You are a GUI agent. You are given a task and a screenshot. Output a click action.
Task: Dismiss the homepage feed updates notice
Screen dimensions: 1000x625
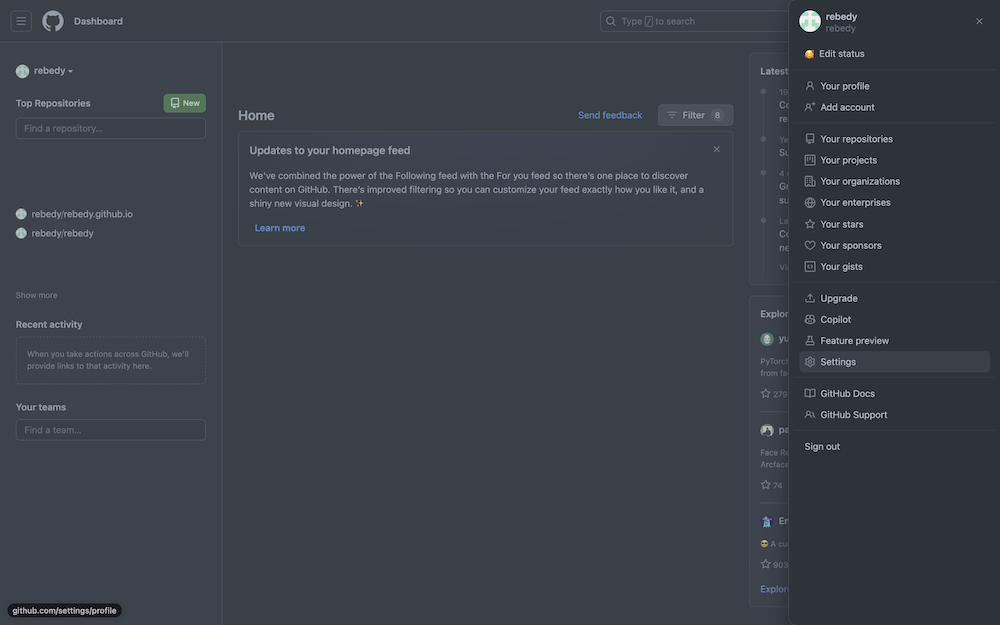tap(716, 149)
